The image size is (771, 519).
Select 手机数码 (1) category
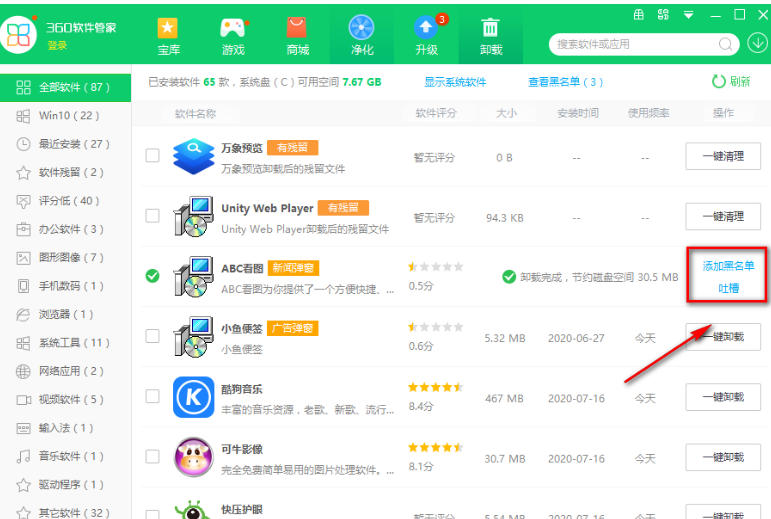point(65,286)
